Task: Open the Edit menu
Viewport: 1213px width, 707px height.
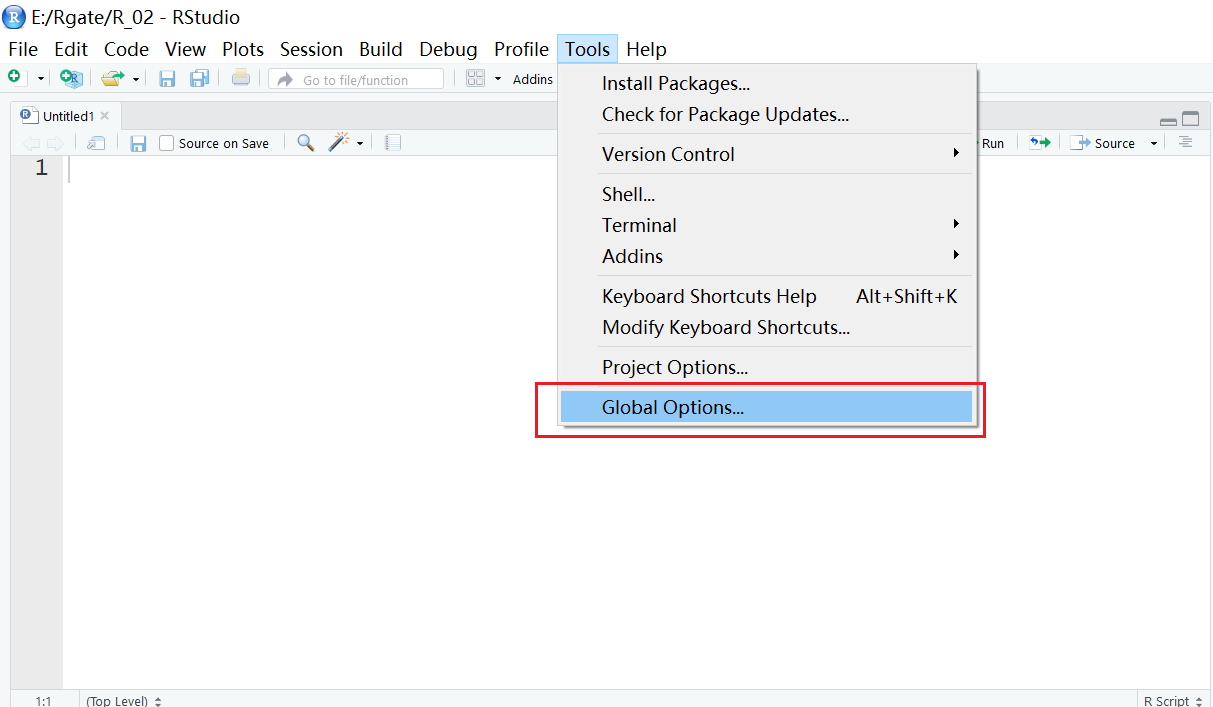Action: 71,49
